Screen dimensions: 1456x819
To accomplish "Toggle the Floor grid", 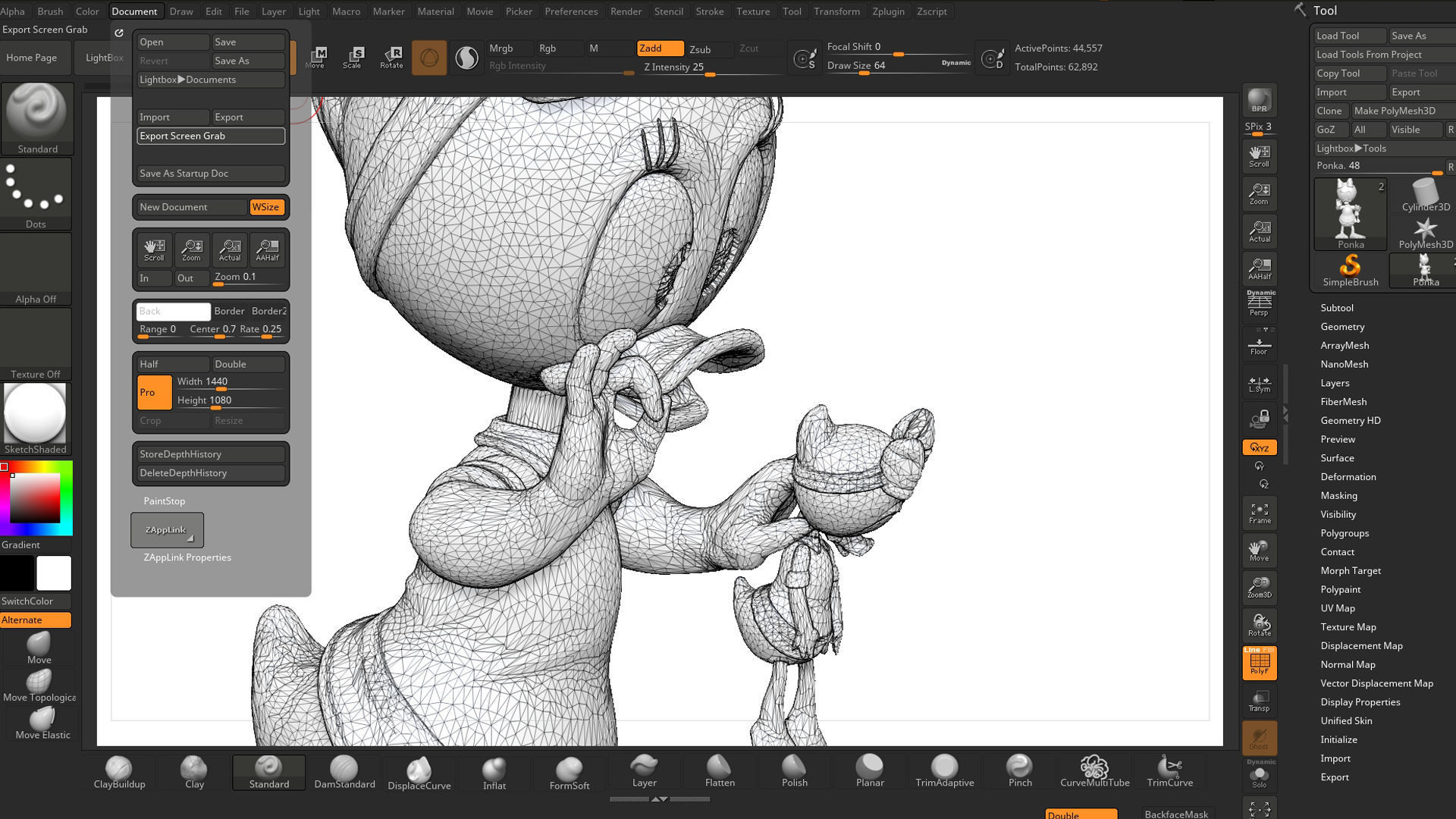I will click(x=1259, y=343).
